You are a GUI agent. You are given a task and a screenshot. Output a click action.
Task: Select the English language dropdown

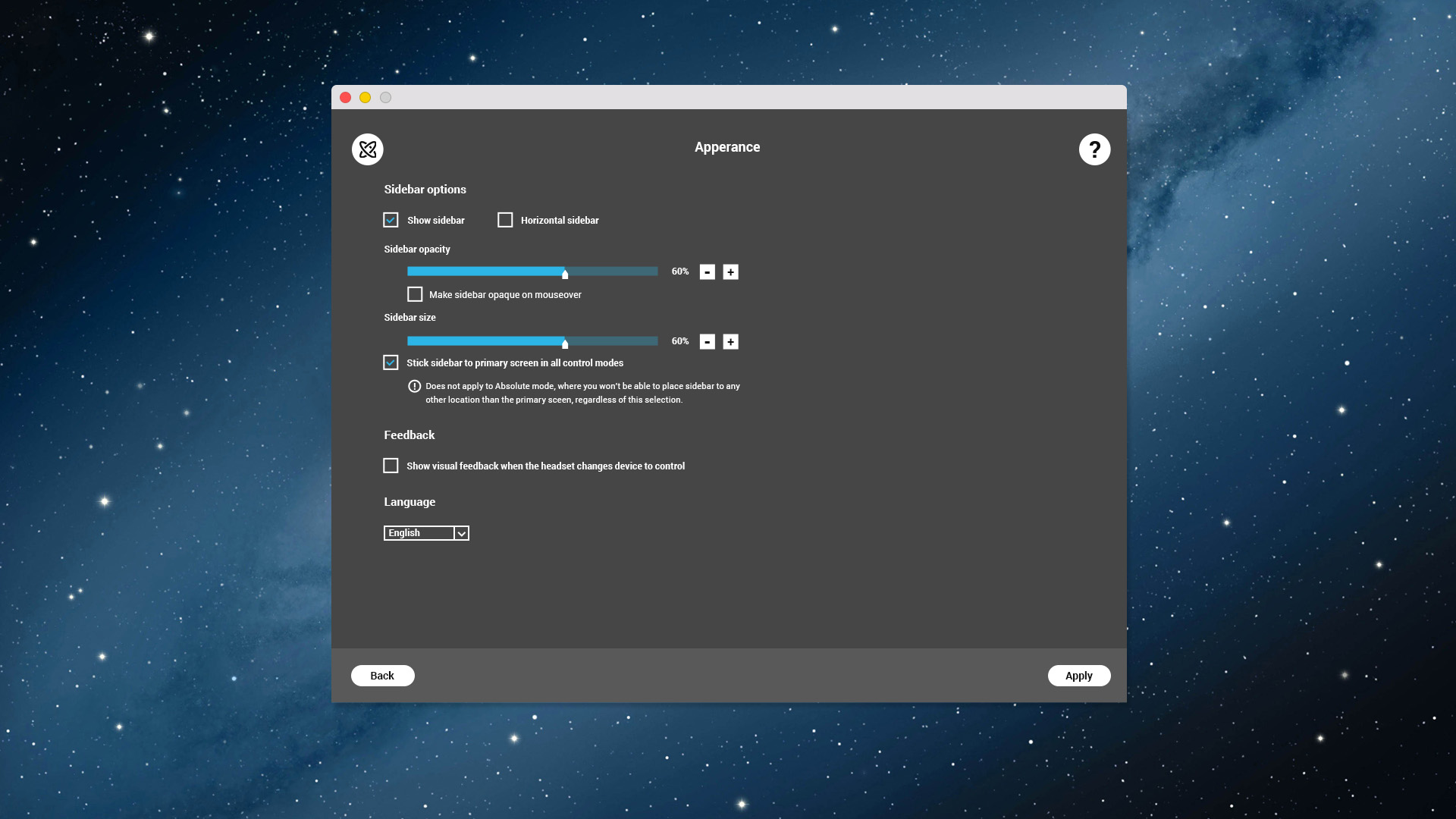point(426,533)
